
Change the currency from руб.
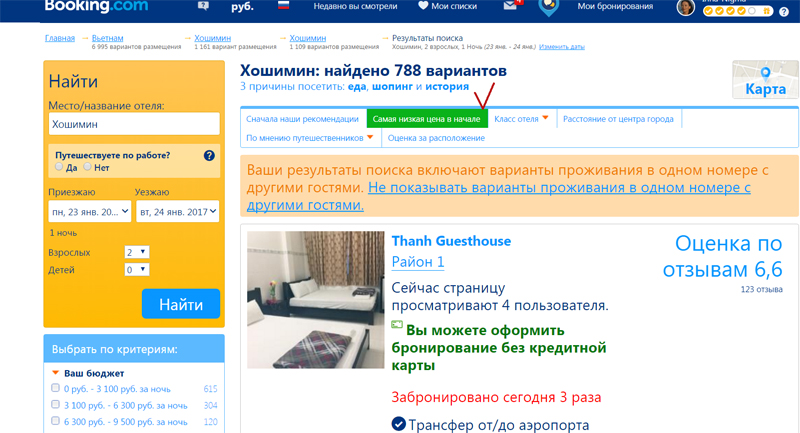pyautogui.click(x=242, y=7)
